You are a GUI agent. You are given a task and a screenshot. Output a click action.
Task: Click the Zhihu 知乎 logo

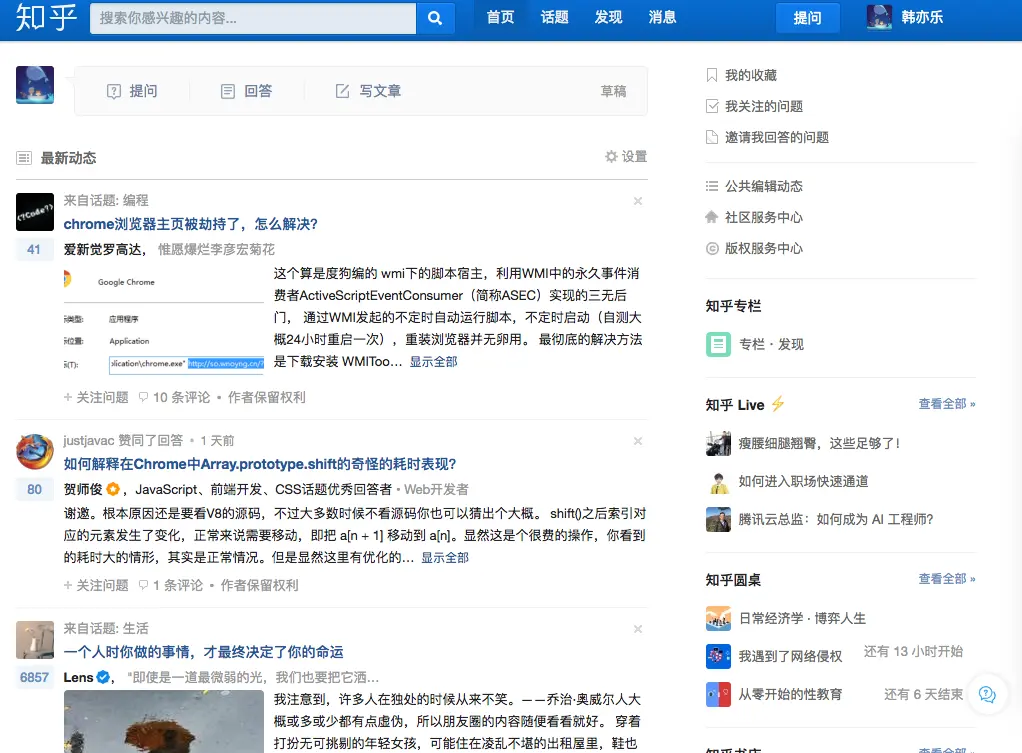click(46, 18)
